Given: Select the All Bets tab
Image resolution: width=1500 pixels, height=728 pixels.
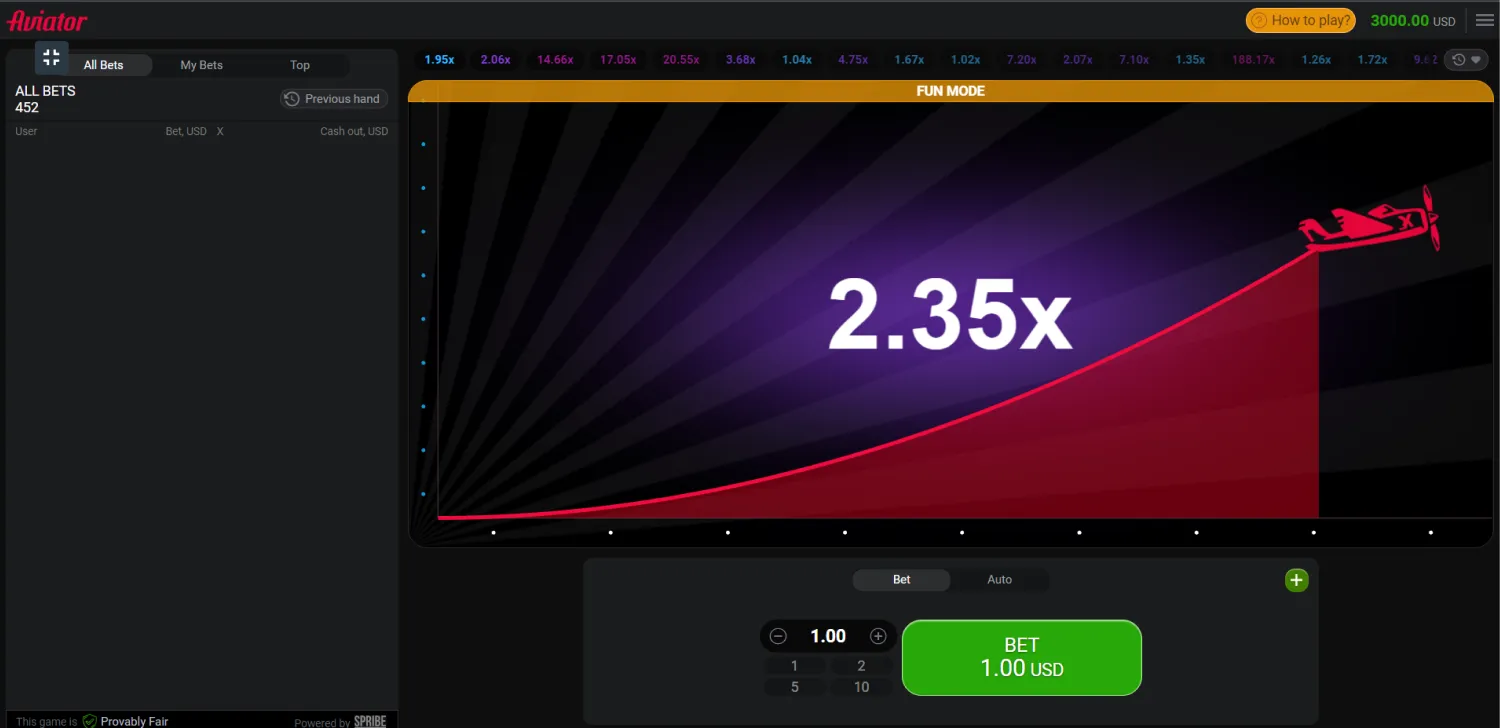Looking at the screenshot, I should (x=104, y=65).
